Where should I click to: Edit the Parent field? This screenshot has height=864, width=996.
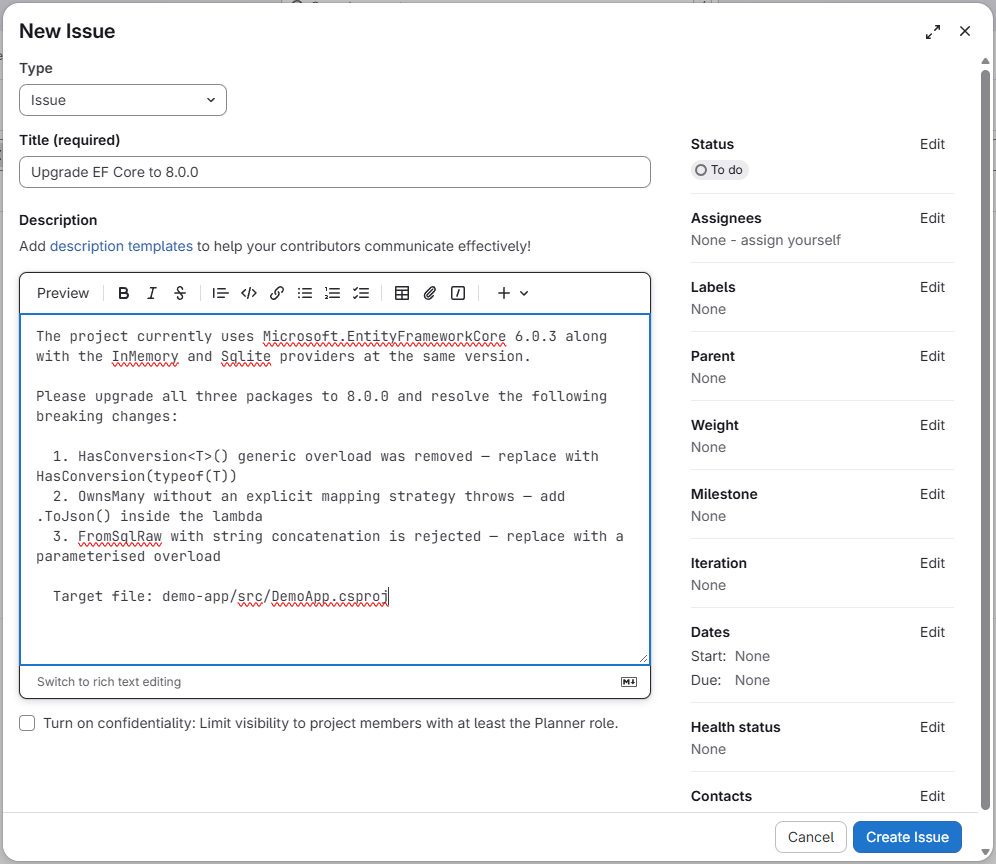(932, 356)
